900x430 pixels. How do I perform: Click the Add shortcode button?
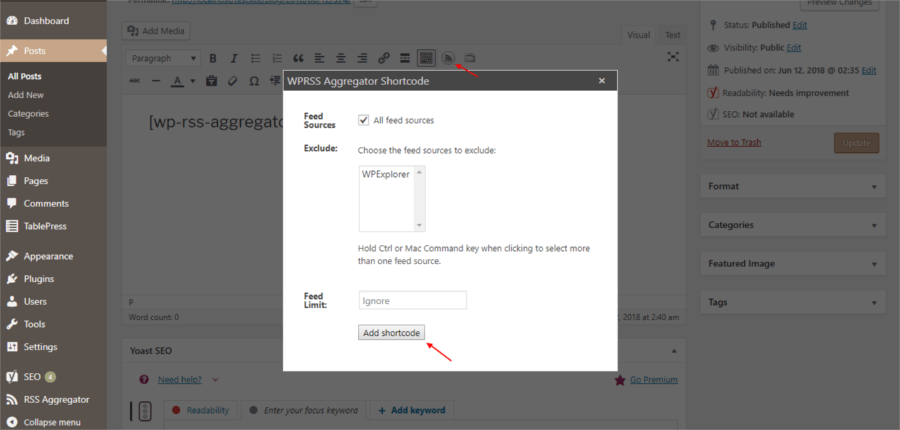point(391,332)
